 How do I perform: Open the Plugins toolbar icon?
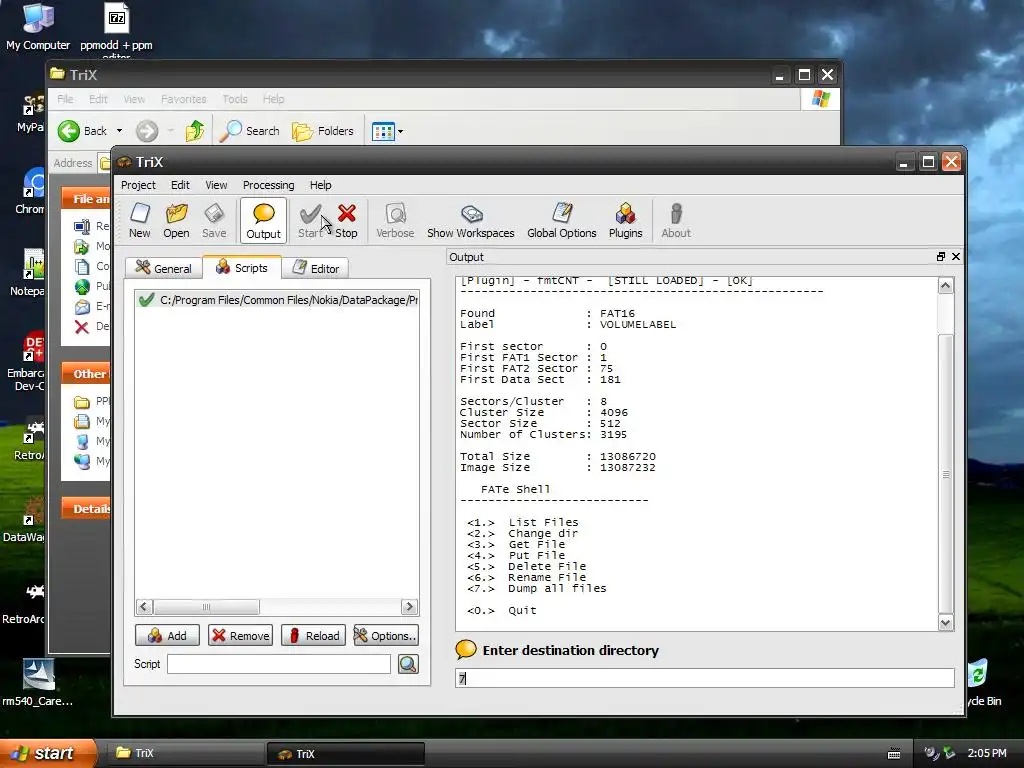pyautogui.click(x=626, y=221)
